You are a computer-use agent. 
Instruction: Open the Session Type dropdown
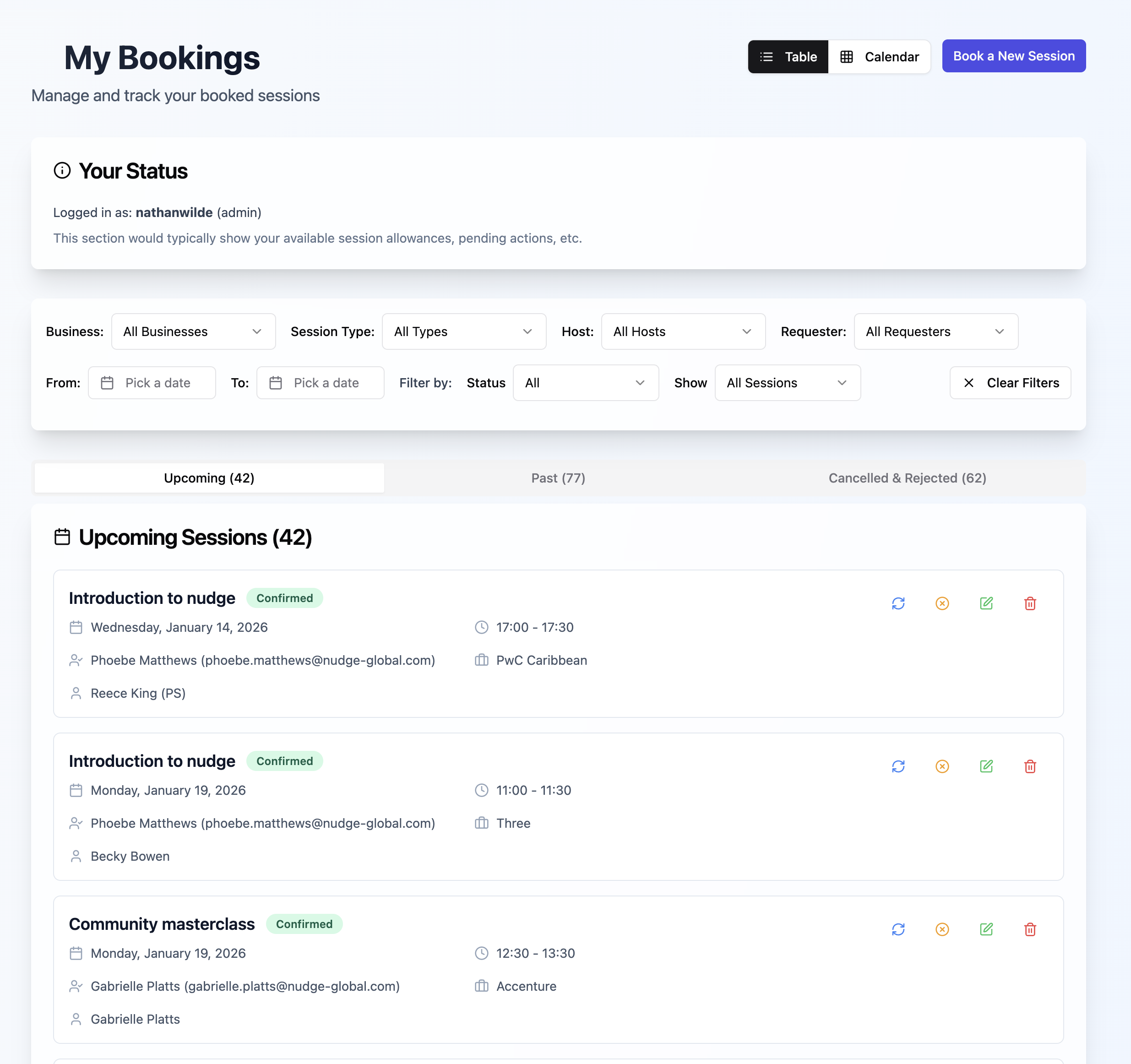tap(464, 332)
